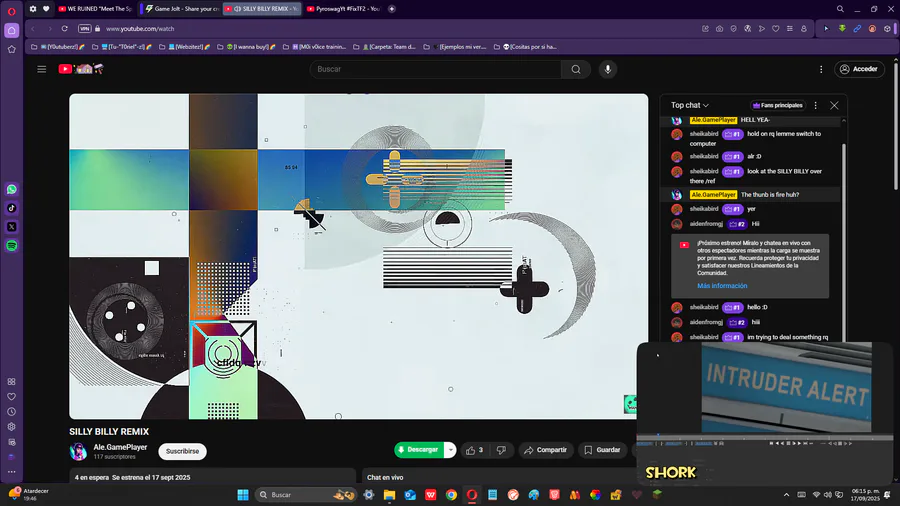Open TikTok in Opera sidebar
The image size is (900, 506).
click(x=11, y=208)
